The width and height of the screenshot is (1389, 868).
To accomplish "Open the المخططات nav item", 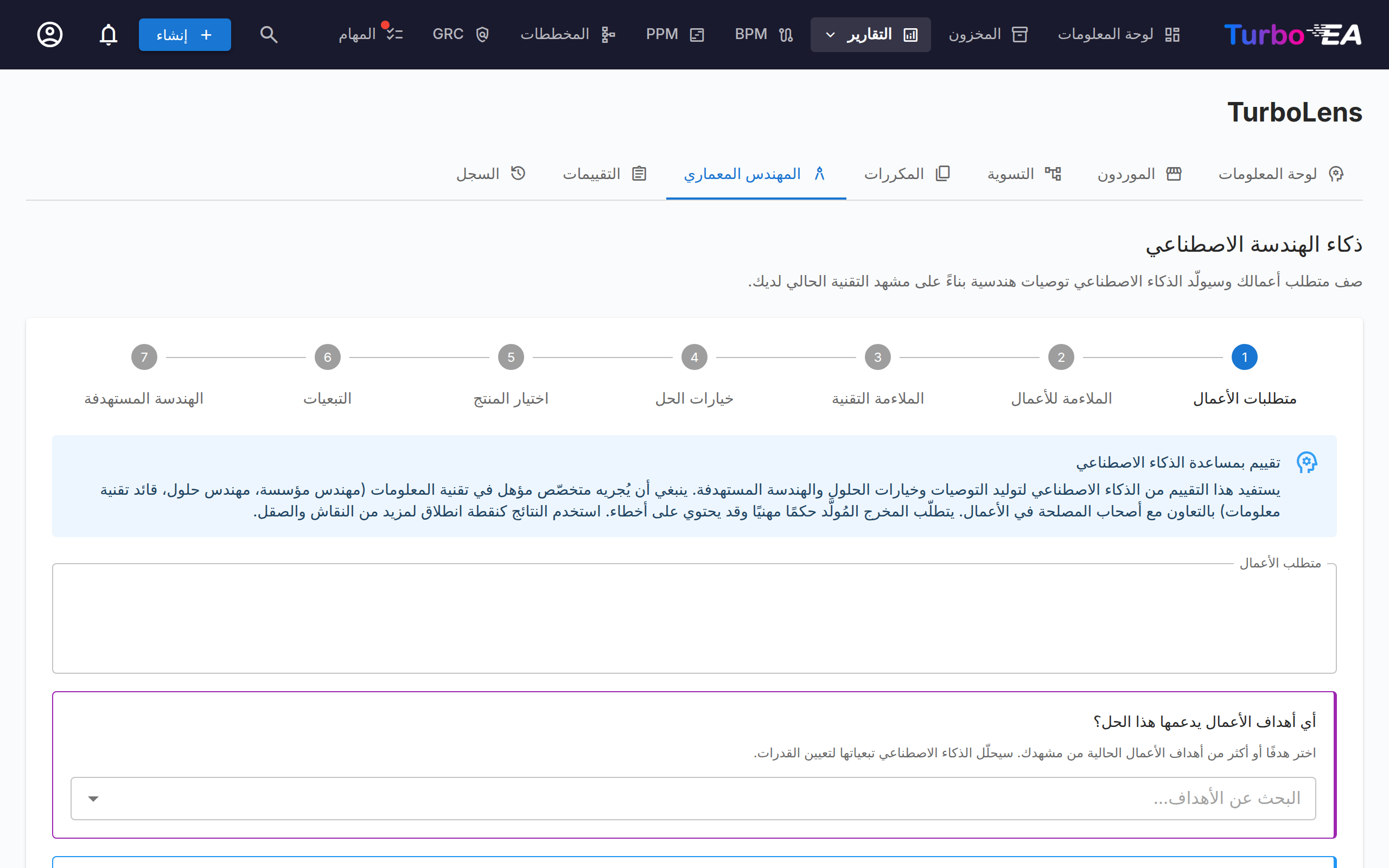I will point(568,34).
